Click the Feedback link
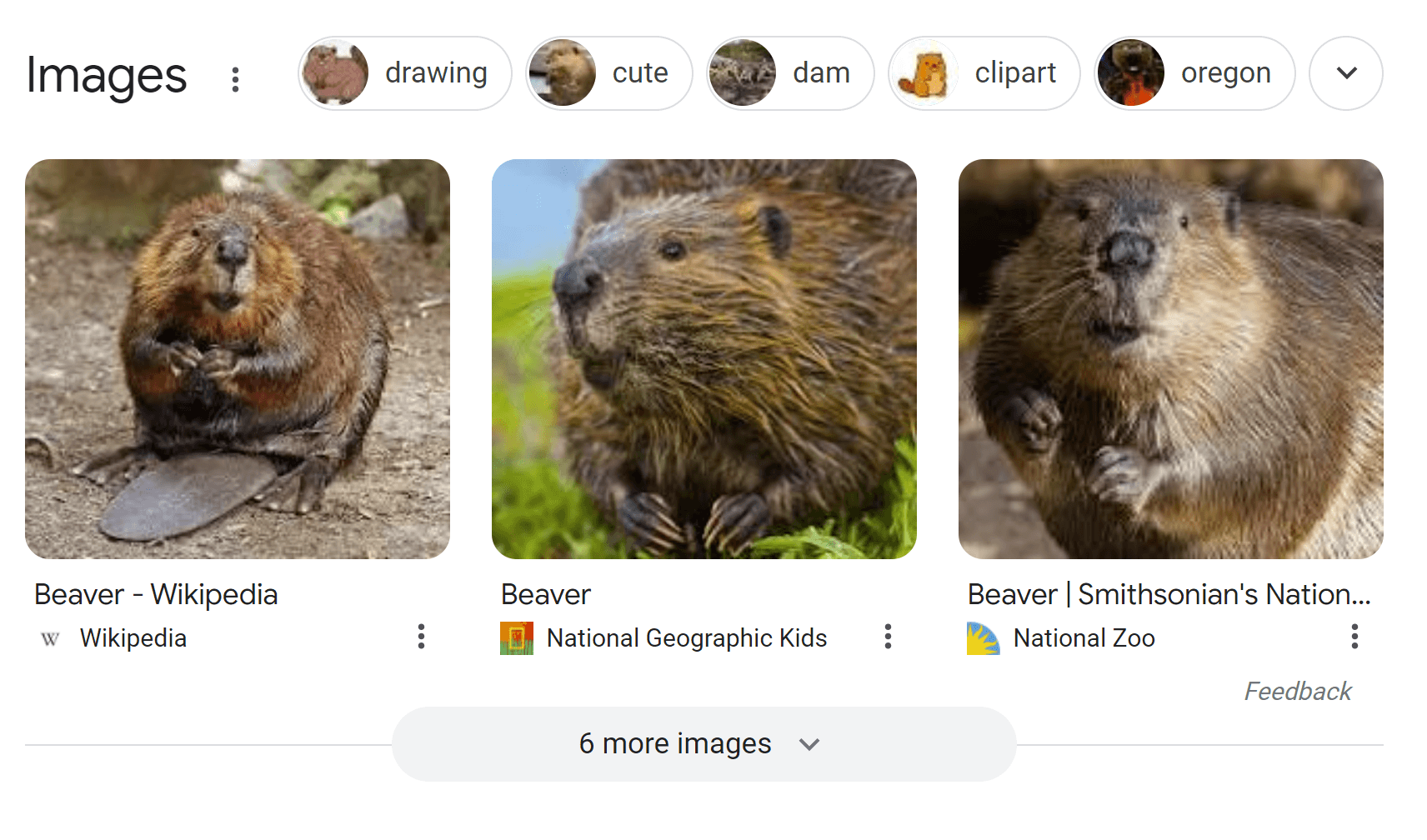Viewport: 1427px width, 840px height. click(1298, 691)
